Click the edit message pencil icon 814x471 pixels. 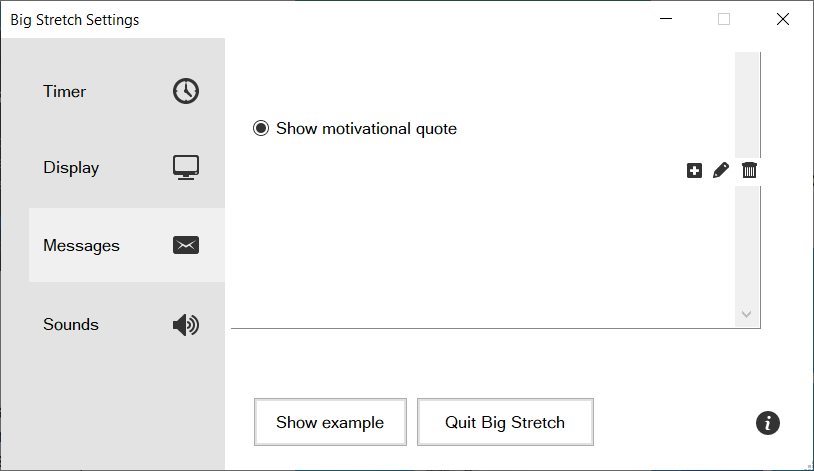pos(721,170)
